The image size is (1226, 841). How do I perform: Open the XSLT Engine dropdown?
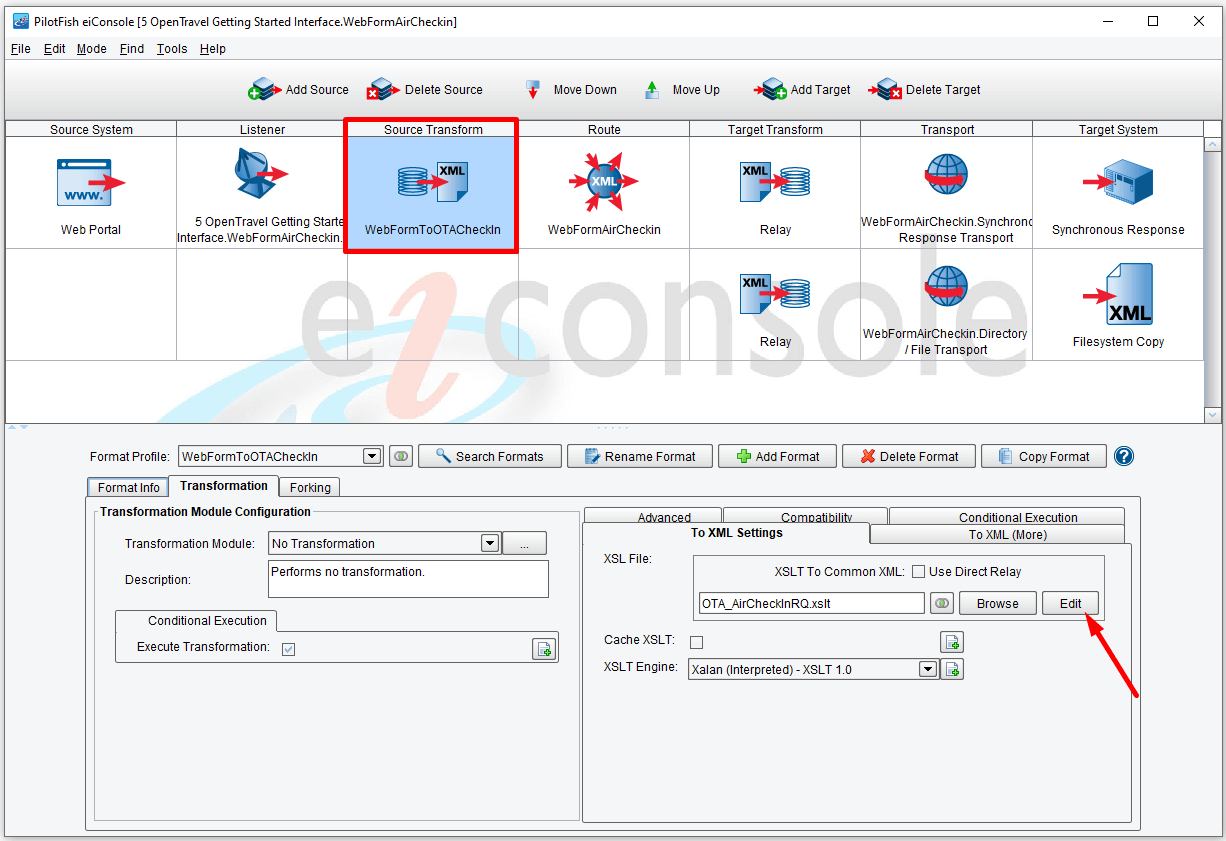pos(927,669)
